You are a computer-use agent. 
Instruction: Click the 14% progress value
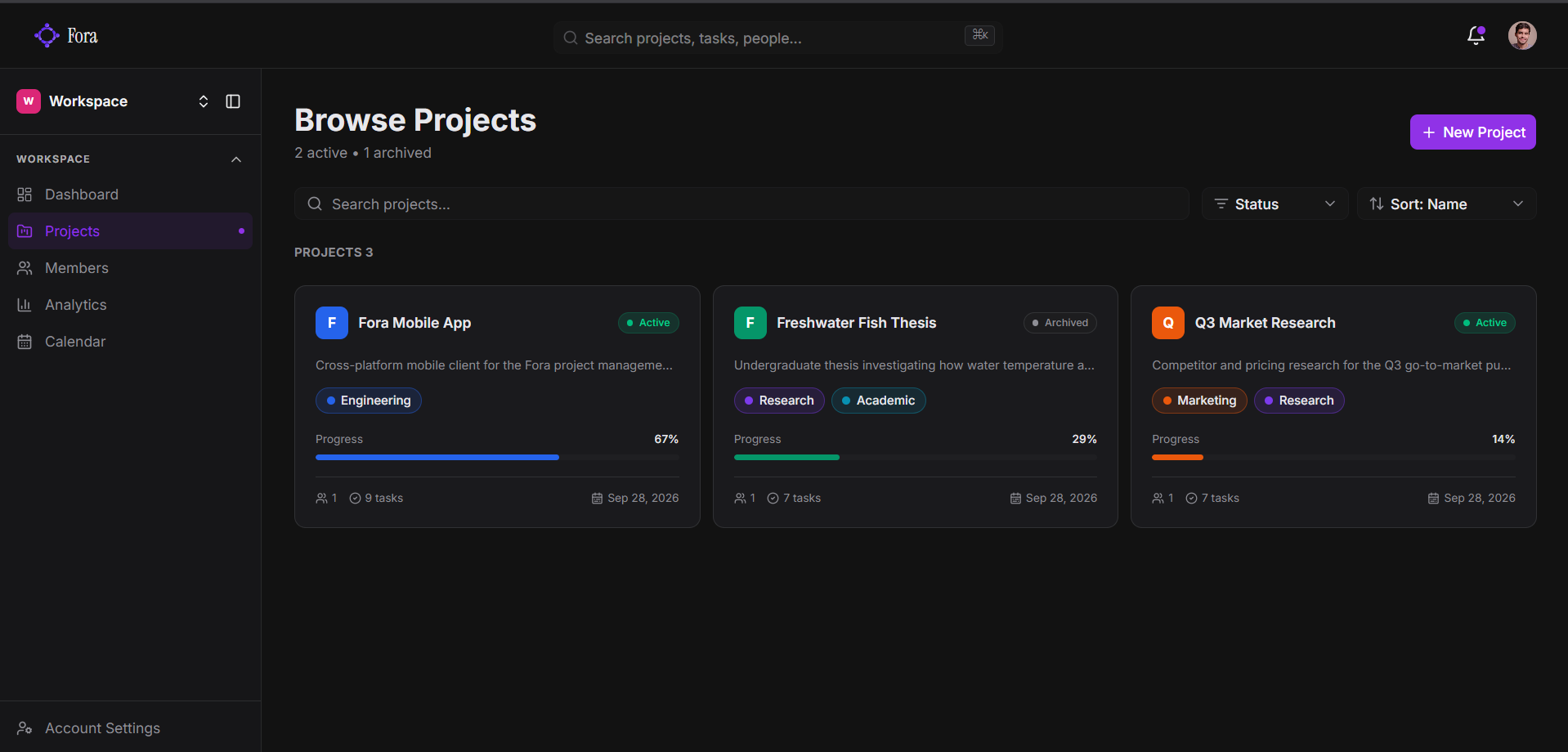(1503, 439)
